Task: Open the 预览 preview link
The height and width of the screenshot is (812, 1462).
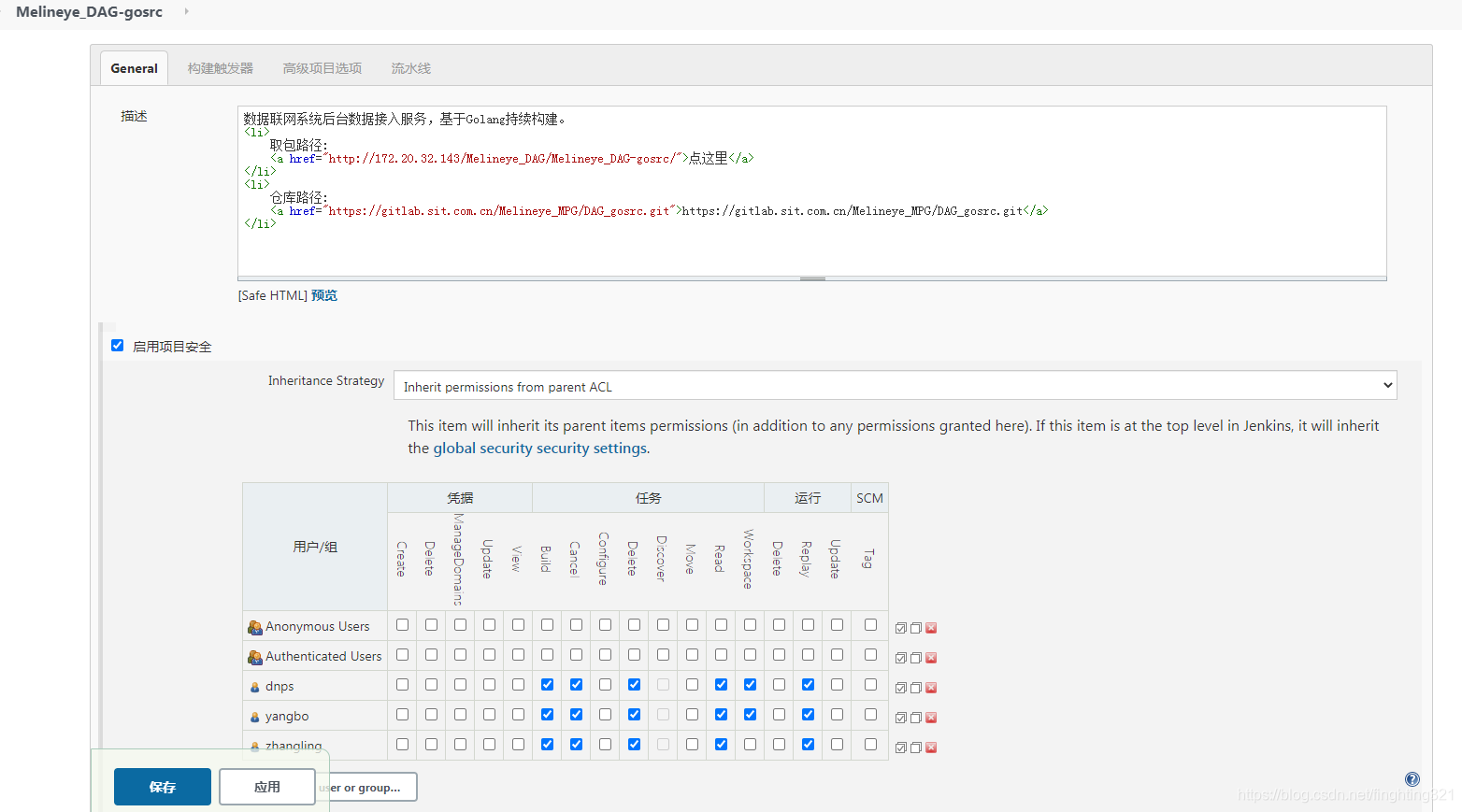Action: point(324,295)
